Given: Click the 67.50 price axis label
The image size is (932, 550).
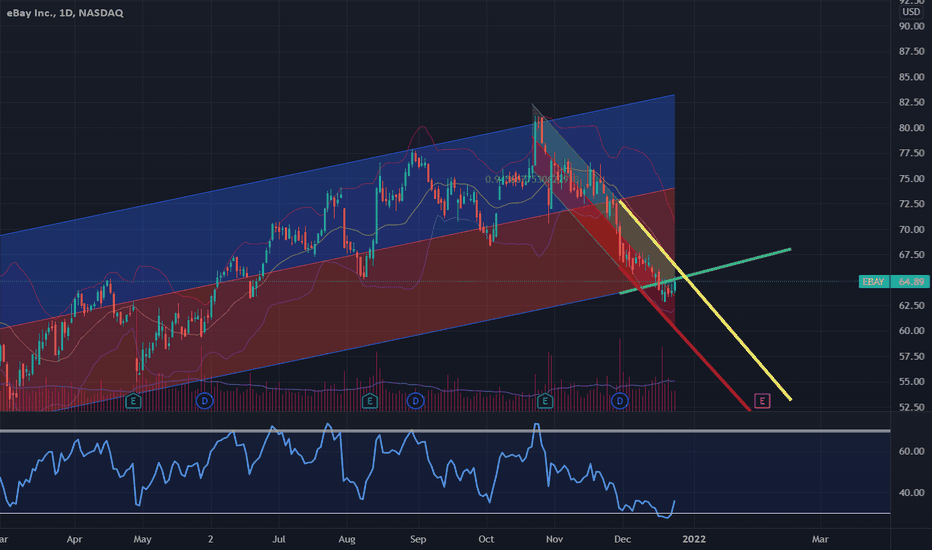Looking at the screenshot, I should 911,255.
